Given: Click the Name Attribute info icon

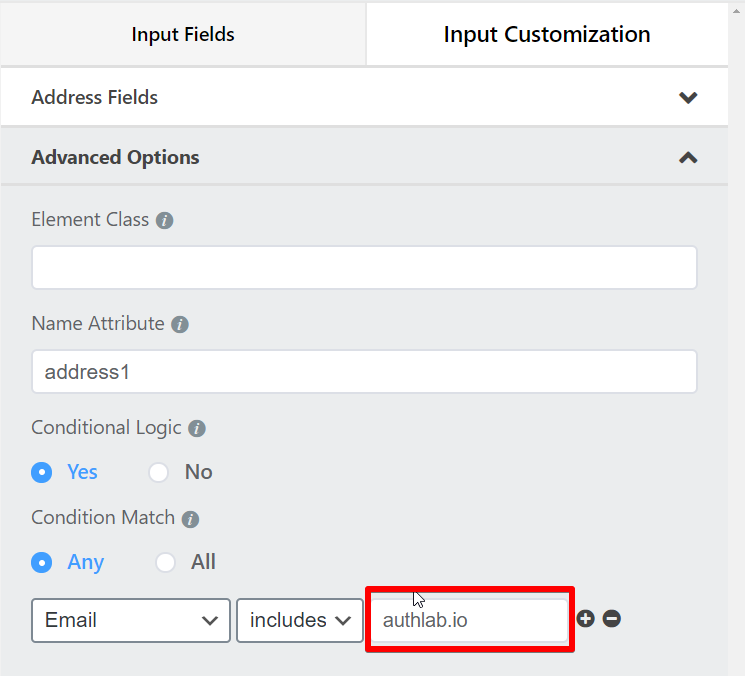Looking at the screenshot, I should pos(180,325).
